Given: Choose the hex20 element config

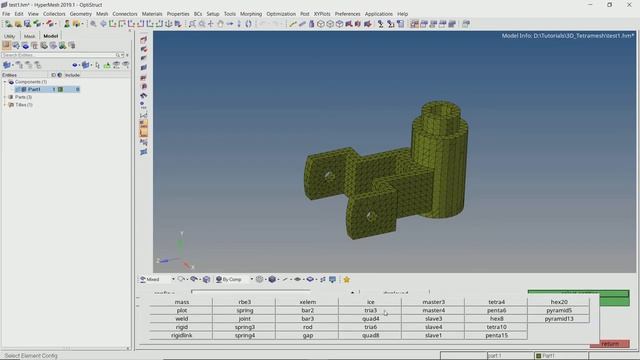Looking at the screenshot, I should (x=559, y=302).
